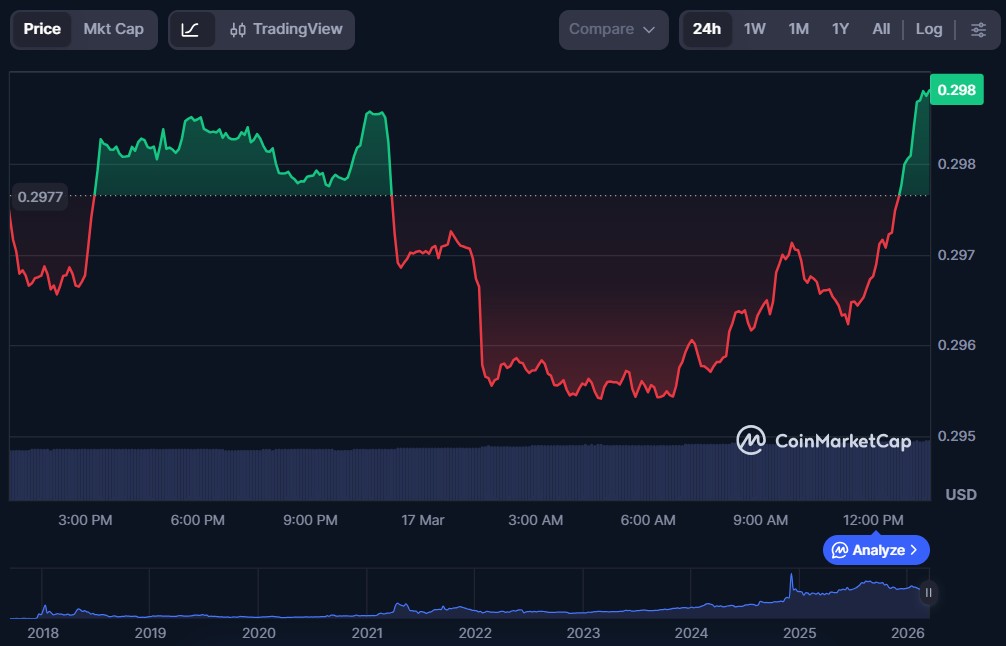Click the 1M time range button
1006x646 pixels.
pos(798,29)
